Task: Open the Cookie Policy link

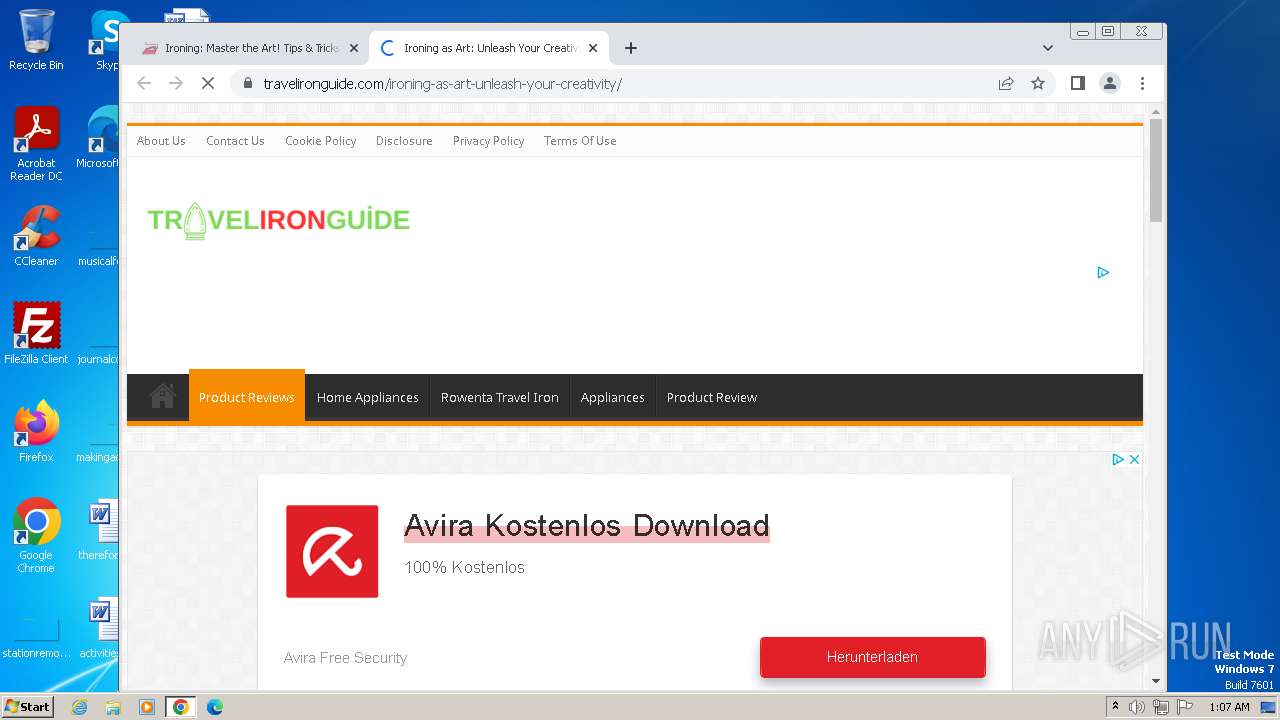Action: click(x=320, y=141)
